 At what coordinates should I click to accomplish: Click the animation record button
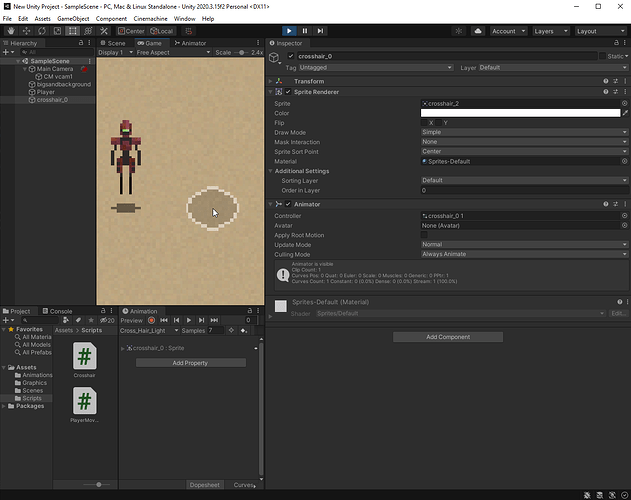(x=151, y=320)
